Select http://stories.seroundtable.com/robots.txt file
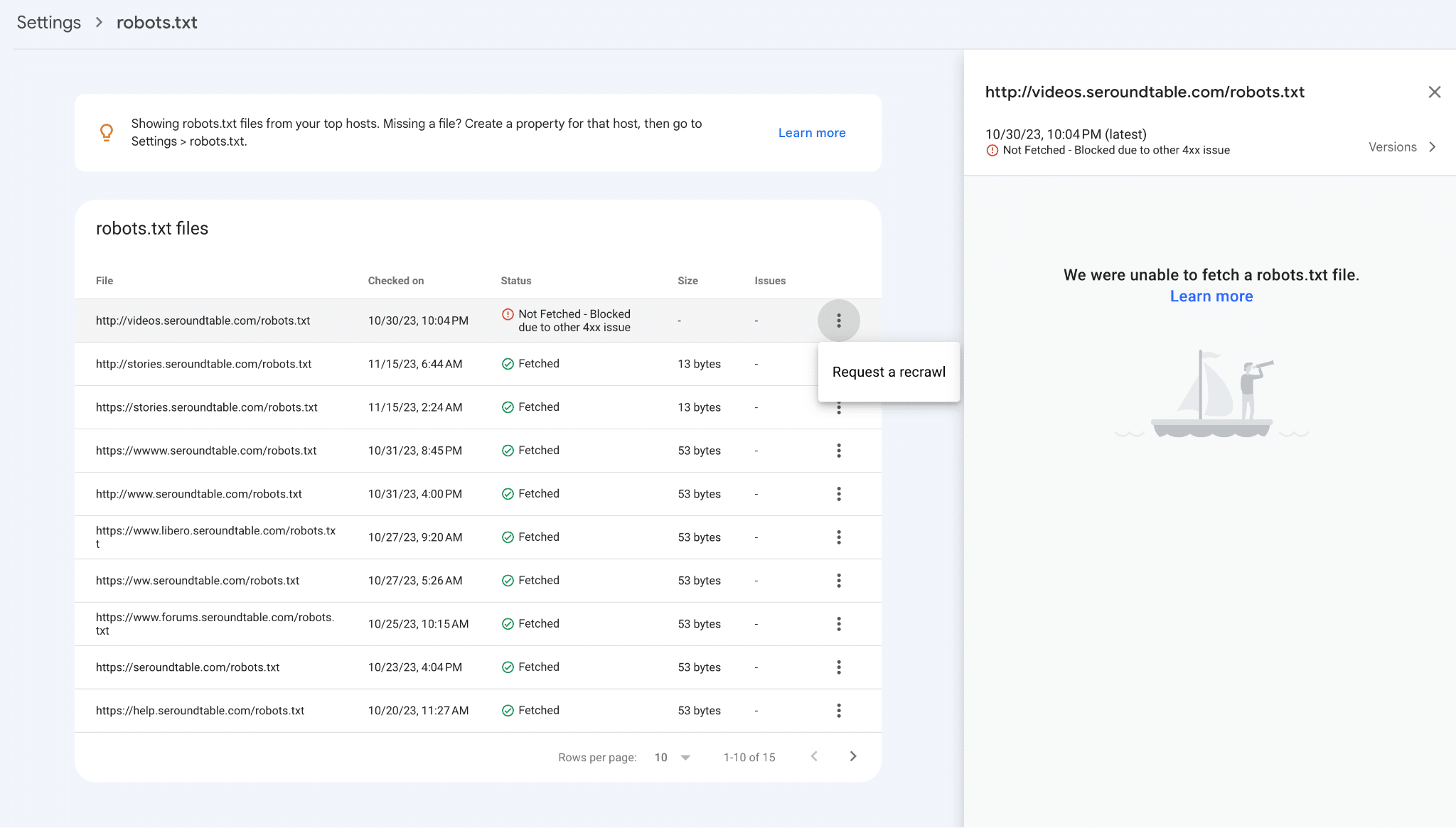Viewport: 1456px width, 828px height. (x=203, y=364)
